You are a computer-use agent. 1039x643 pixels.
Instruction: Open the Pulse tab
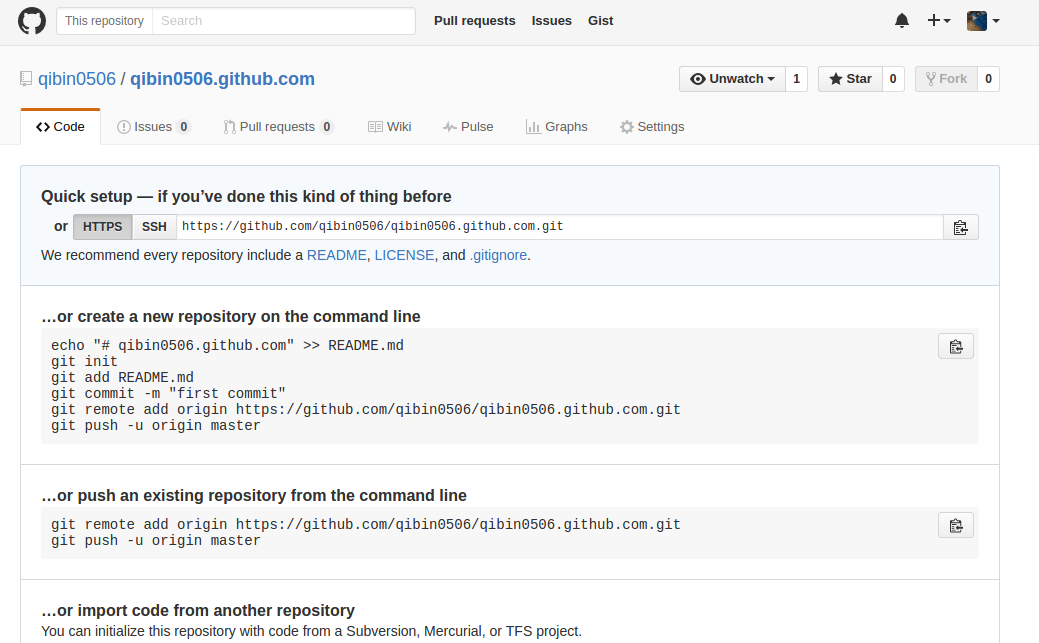[468, 127]
